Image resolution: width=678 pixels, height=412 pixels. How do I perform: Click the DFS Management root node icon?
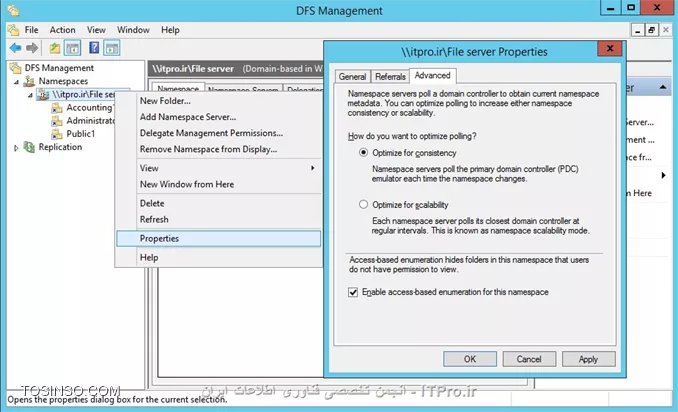(x=16, y=68)
